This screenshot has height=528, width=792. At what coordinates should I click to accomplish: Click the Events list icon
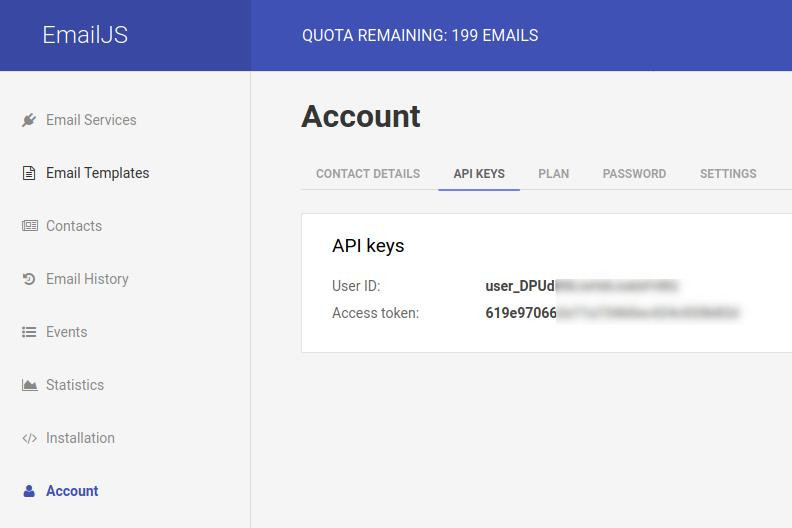point(29,332)
